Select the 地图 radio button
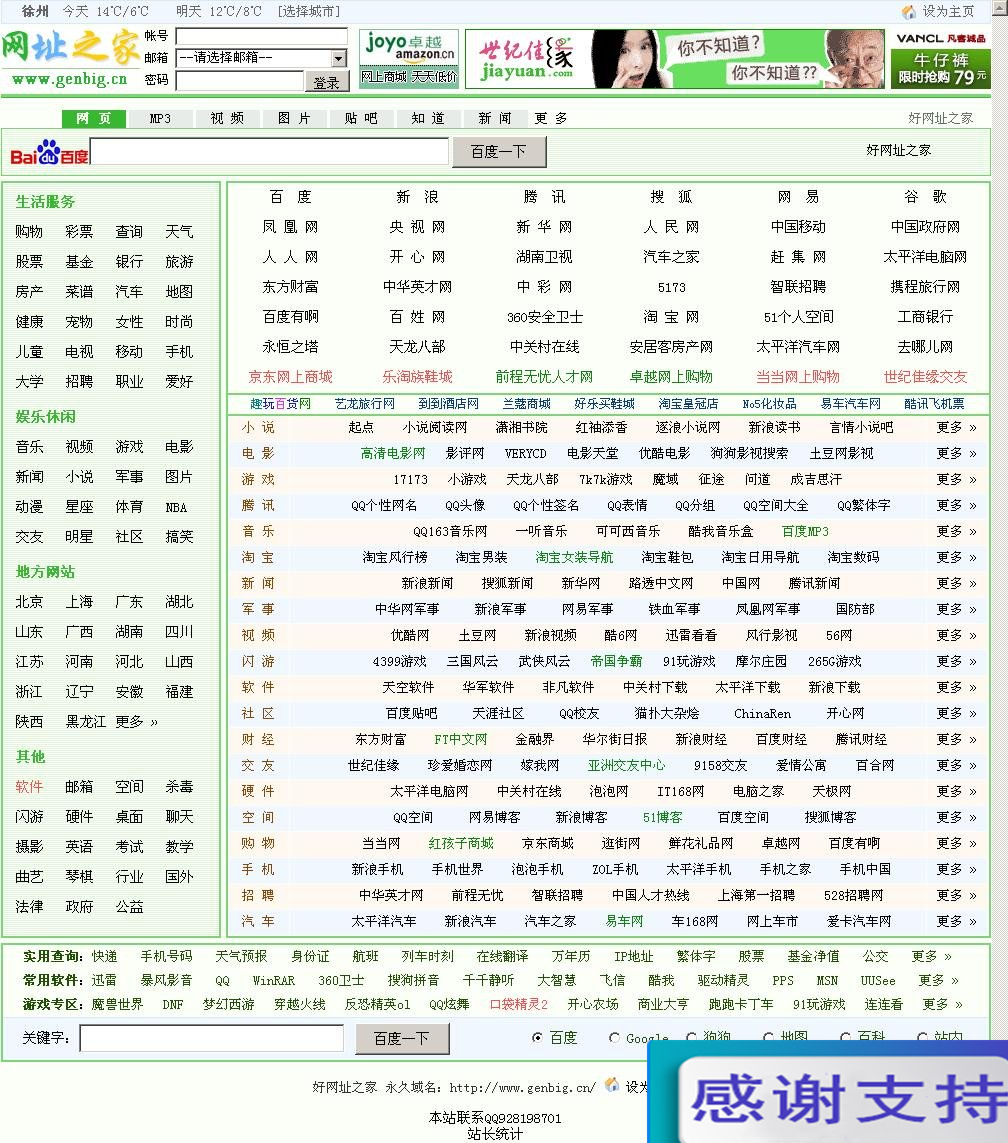1008x1143 pixels. click(x=768, y=1037)
